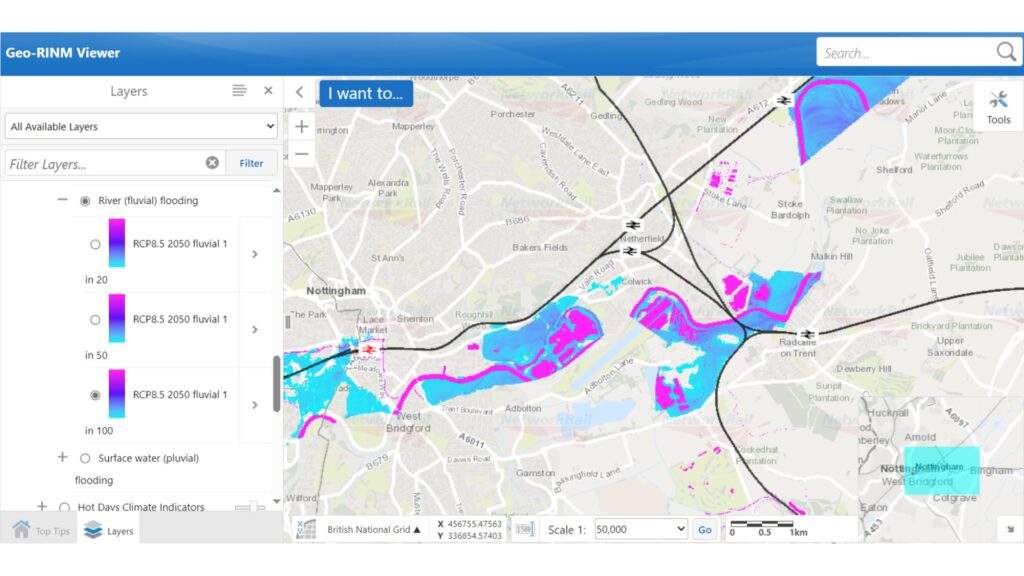Click the coordinates grid icon in status bar

(x=306, y=529)
